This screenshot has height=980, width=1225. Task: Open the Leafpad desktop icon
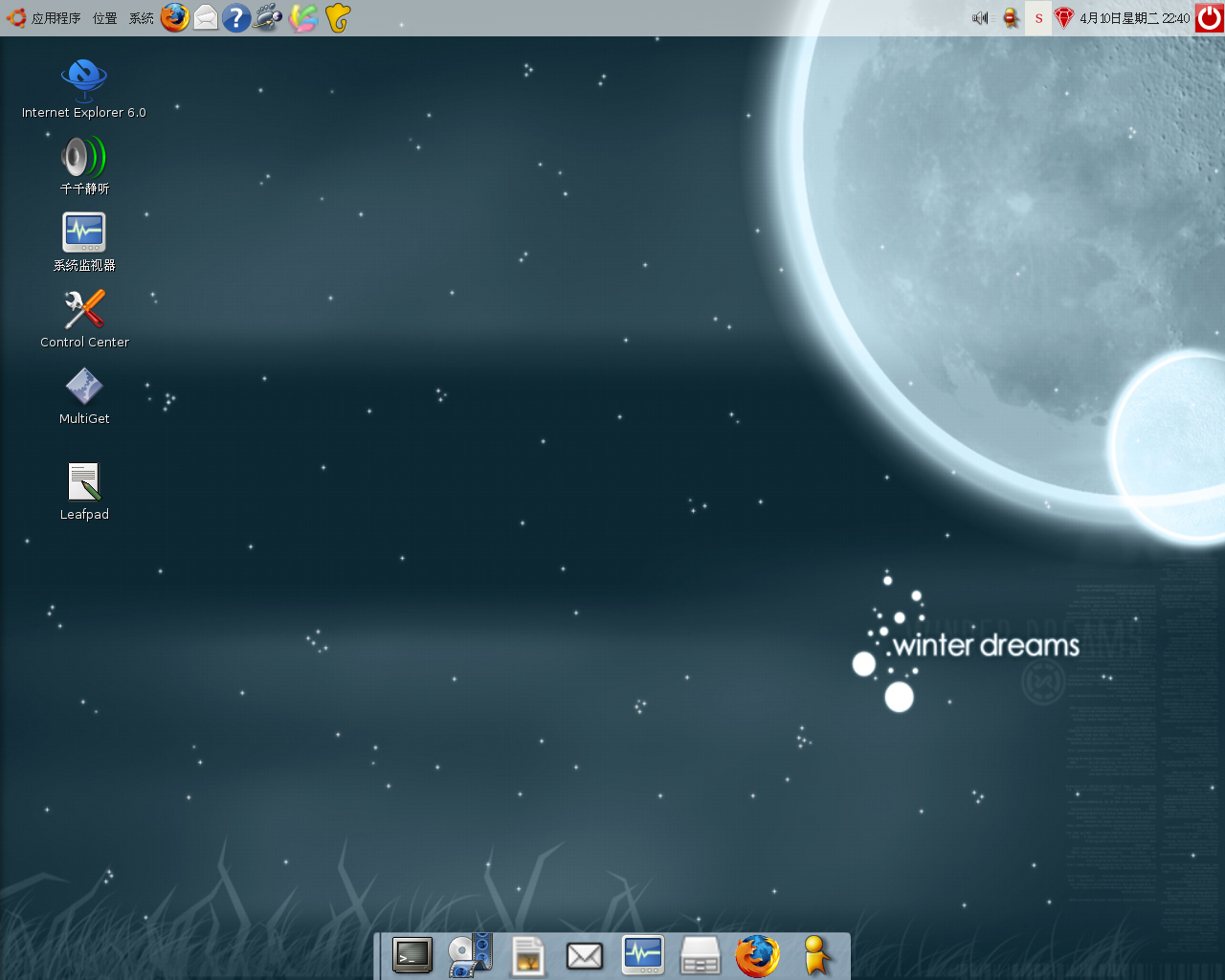point(84,490)
